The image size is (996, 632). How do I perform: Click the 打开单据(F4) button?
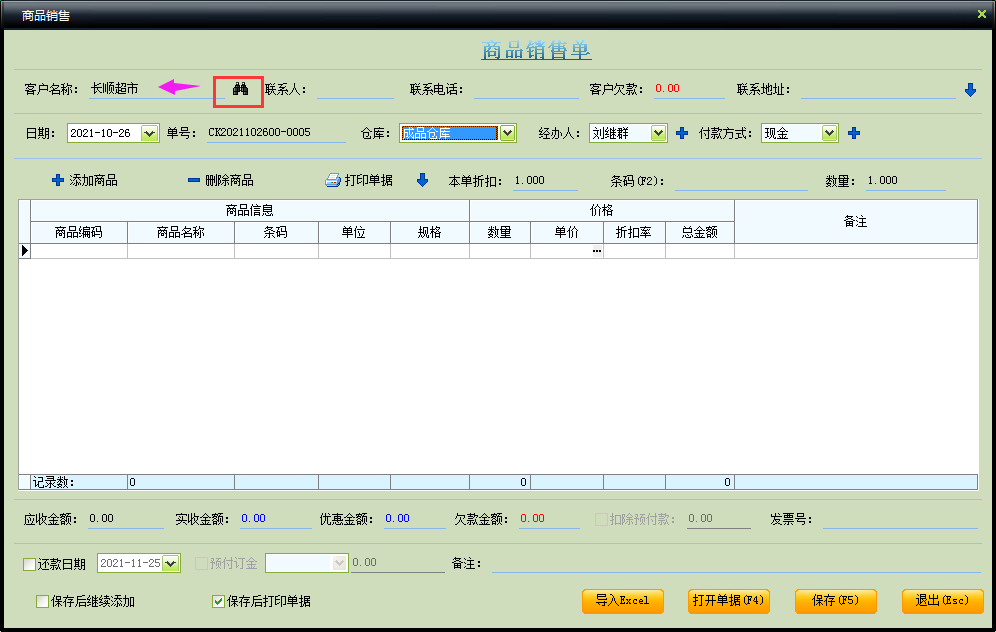pos(729,601)
